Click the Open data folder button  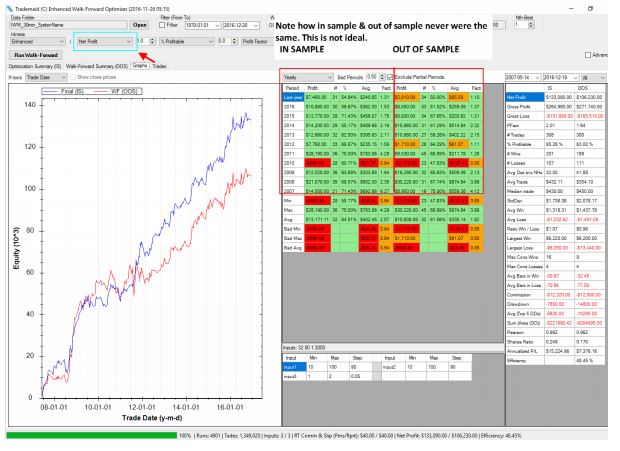coord(139,24)
